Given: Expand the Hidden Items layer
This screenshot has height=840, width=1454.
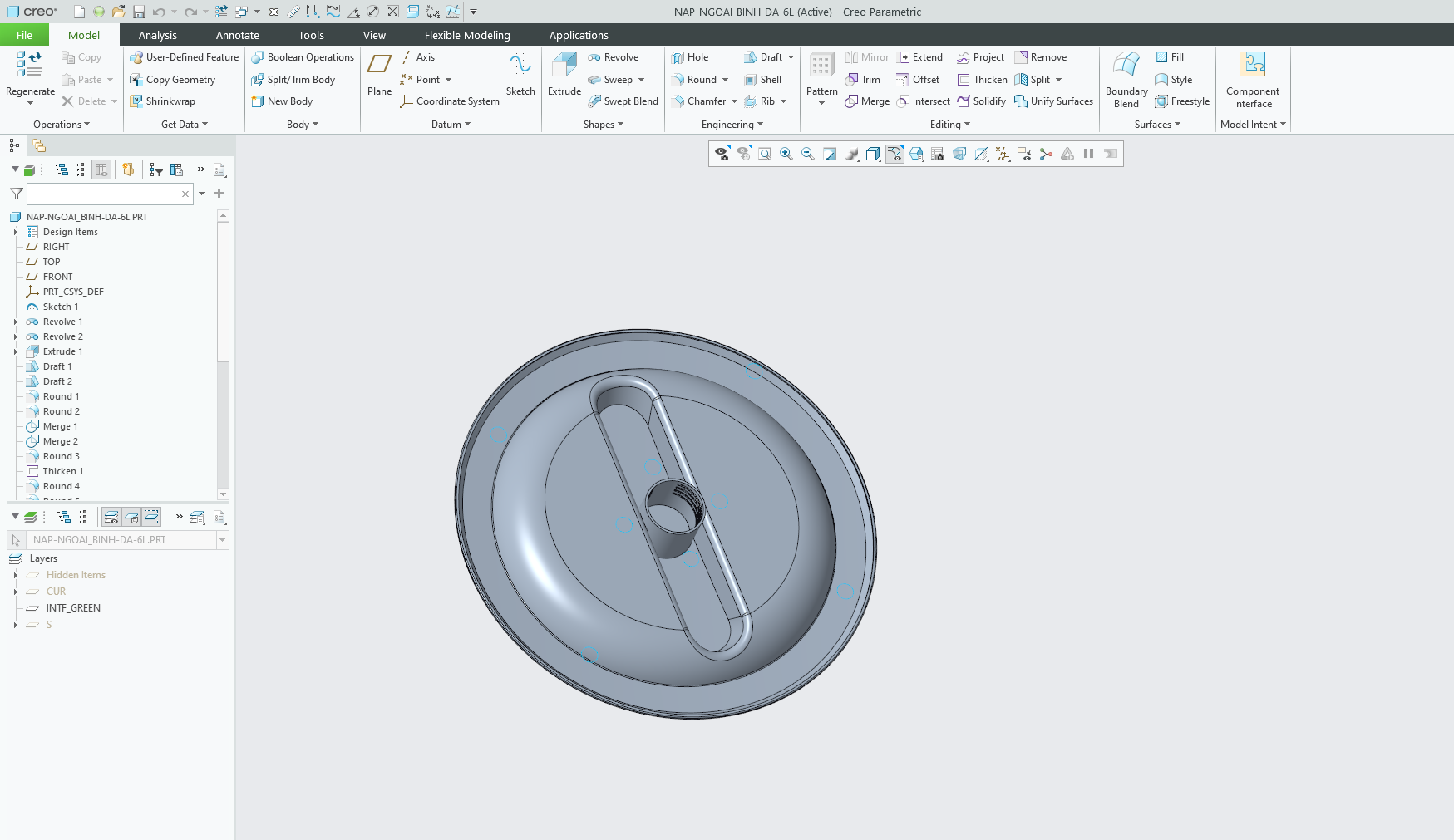Looking at the screenshot, I should tap(16, 575).
